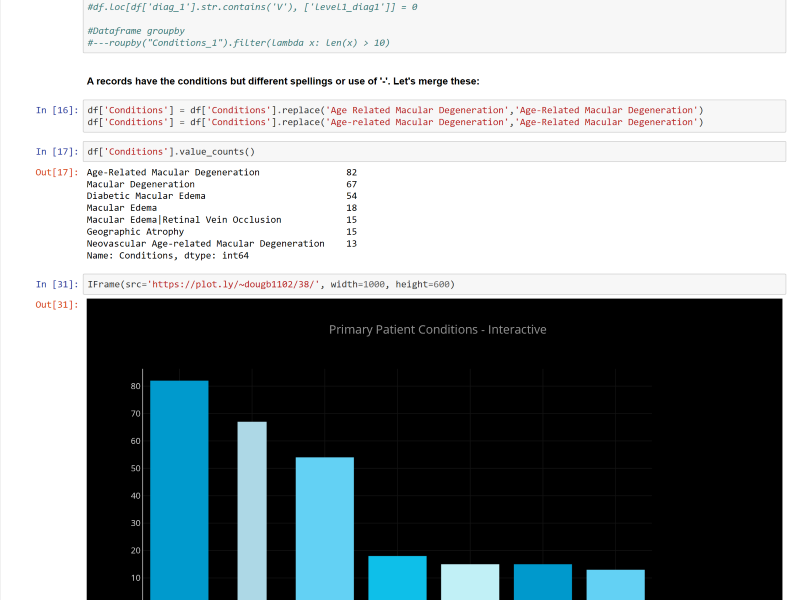Click the 'Out[17]:' output prompt
Screen dimensions: 800x600
click(x=57, y=173)
